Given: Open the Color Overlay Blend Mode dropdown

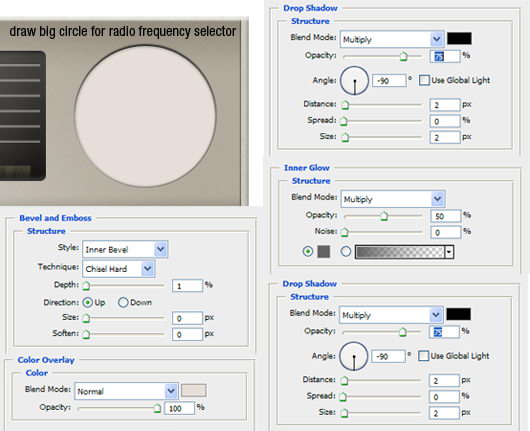Looking at the screenshot, I should pyautogui.click(x=126, y=391).
